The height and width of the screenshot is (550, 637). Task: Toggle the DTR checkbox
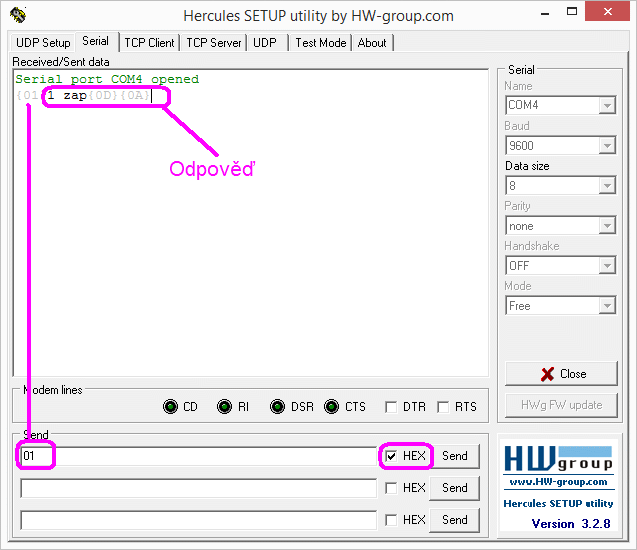tap(391, 407)
